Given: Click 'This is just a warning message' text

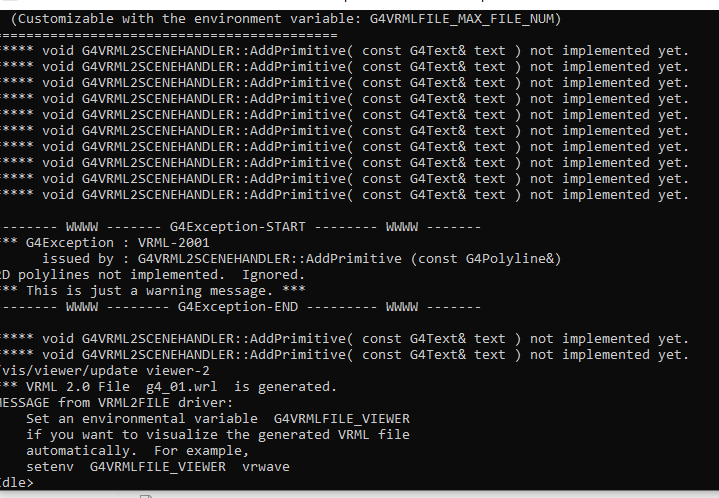Looking at the screenshot, I should [x=145, y=291].
